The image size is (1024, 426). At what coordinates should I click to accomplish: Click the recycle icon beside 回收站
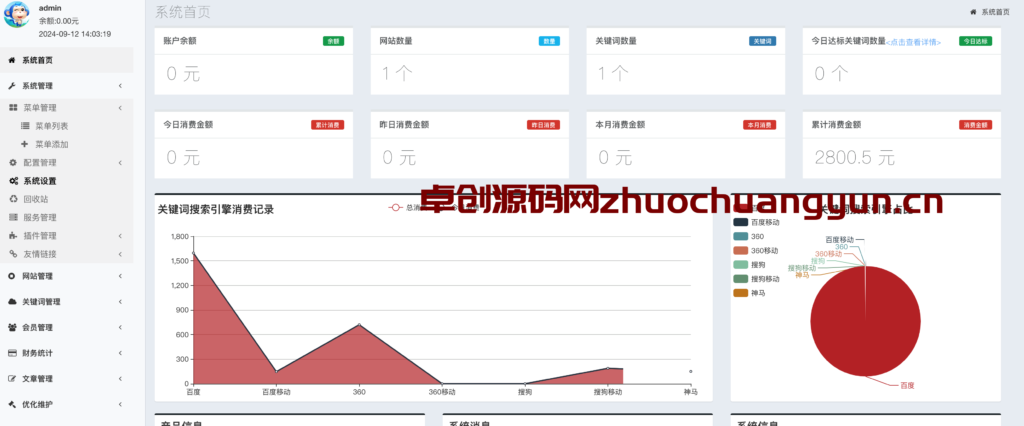[13, 199]
